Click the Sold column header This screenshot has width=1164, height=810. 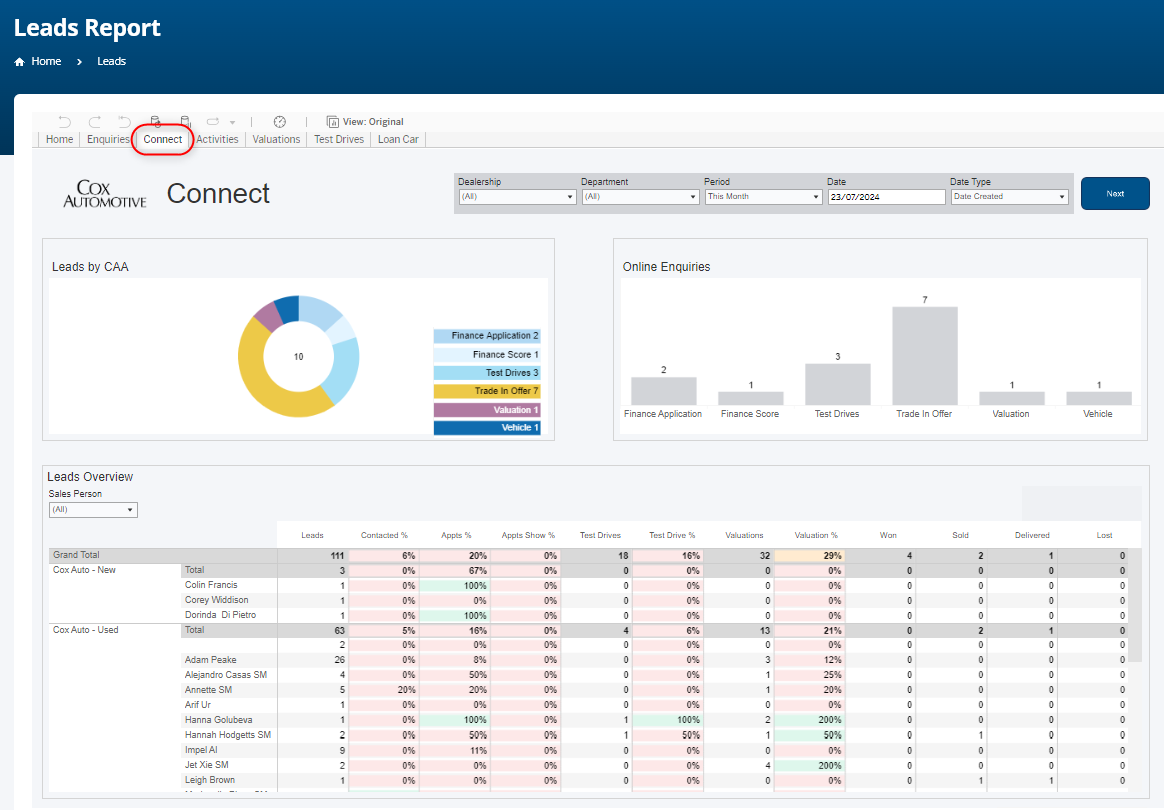point(961,535)
